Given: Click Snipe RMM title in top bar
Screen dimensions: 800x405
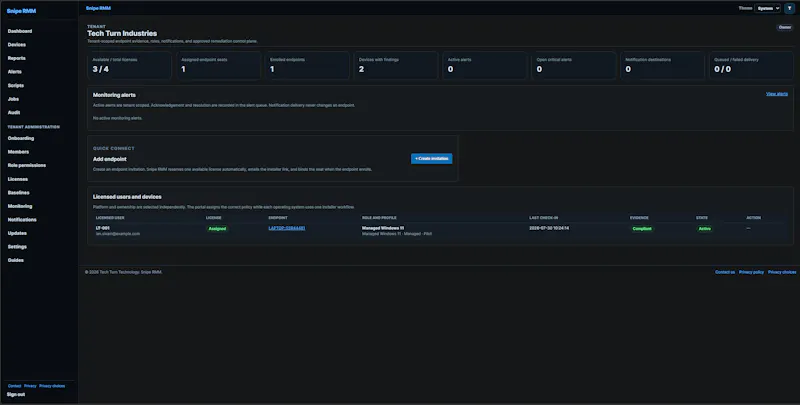Looking at the screenshot, I should 98,8.
